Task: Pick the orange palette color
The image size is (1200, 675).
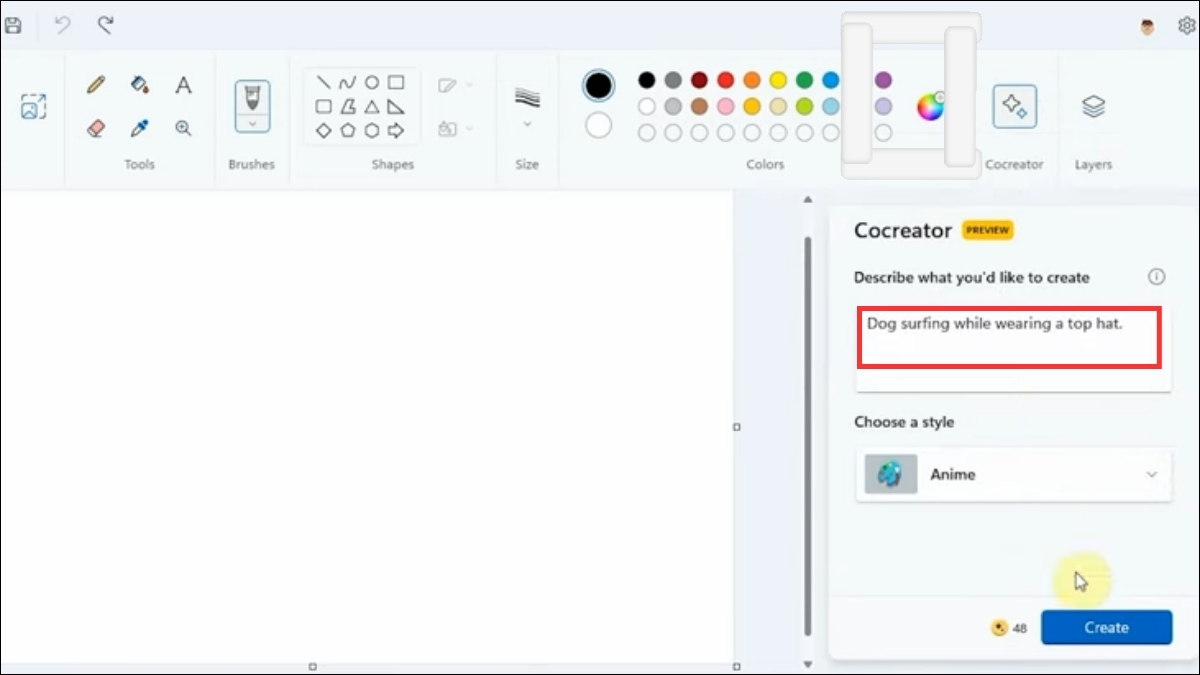Action: pyautogui.click(x=752, y=80)
